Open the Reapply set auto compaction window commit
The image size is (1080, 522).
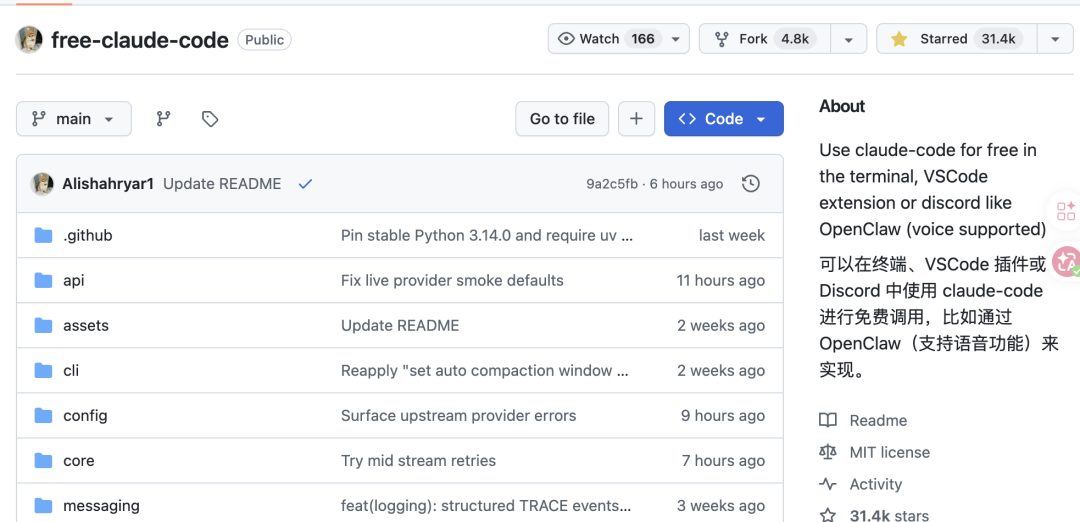pos(485,370)
